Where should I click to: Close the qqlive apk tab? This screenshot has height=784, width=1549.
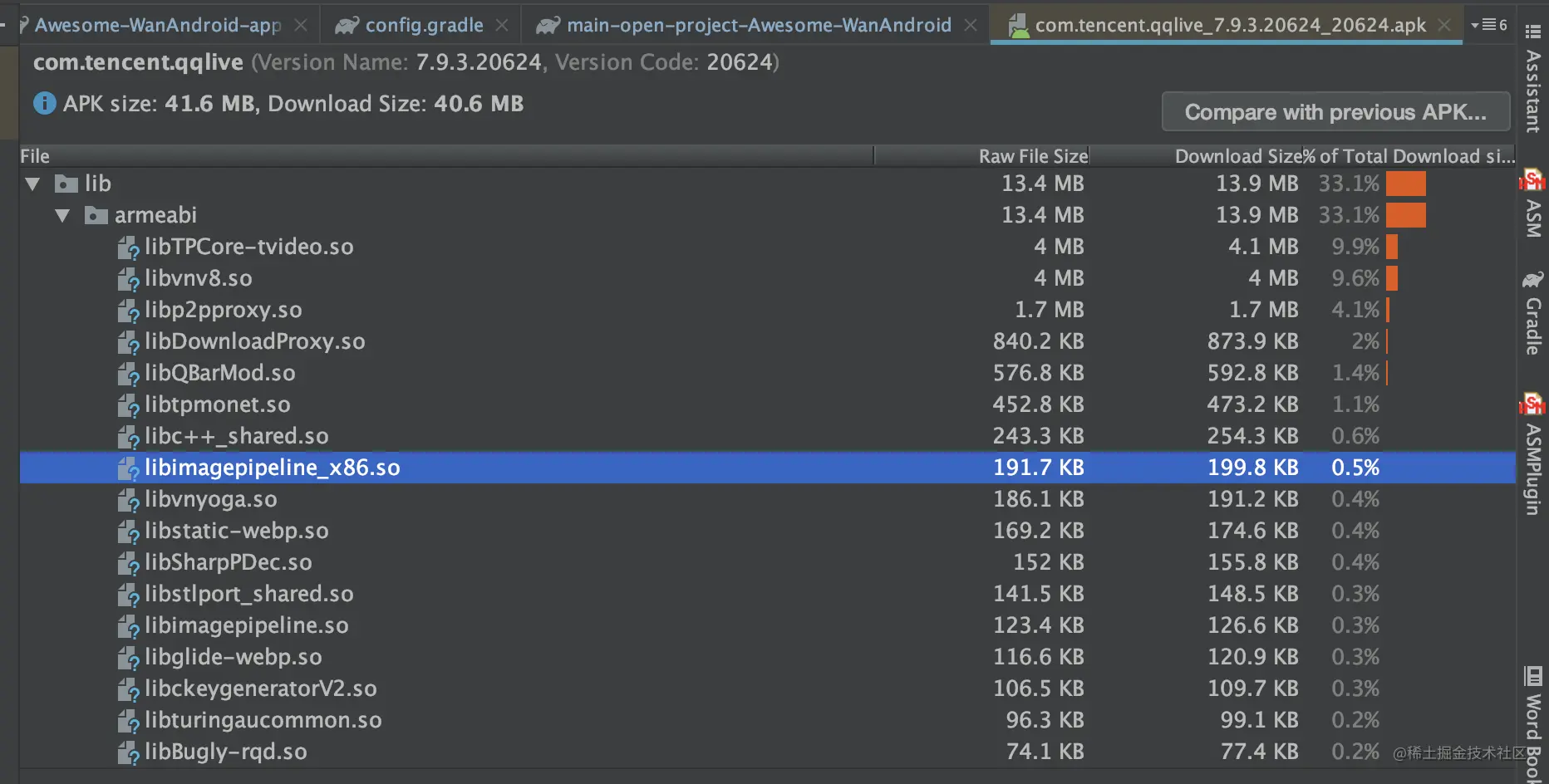click(x=1444, y=26)
